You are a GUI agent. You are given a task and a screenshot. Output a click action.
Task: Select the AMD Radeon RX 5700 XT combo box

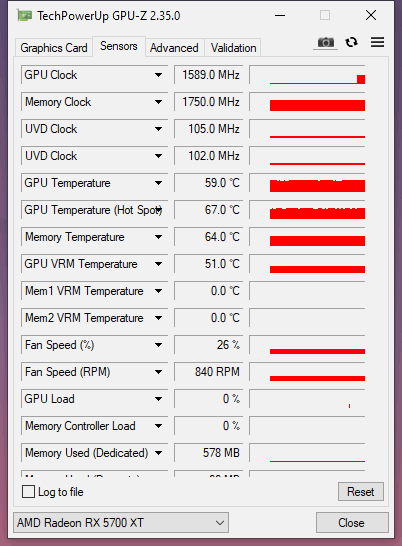pyautogui.click(x=121, y=522)
